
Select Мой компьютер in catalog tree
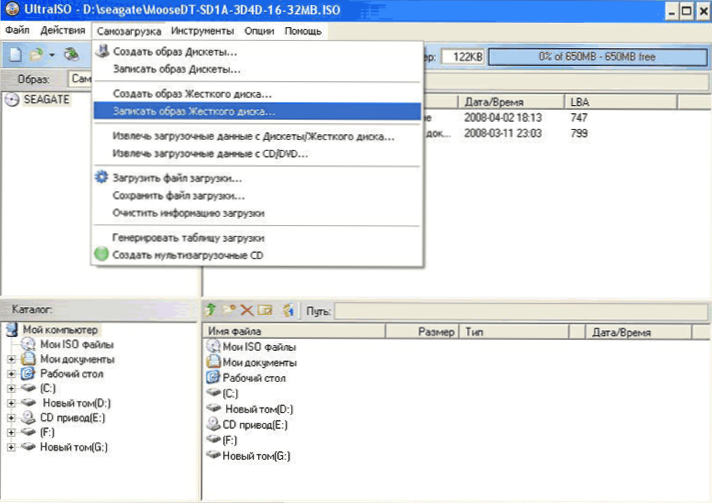pos(60,330)
